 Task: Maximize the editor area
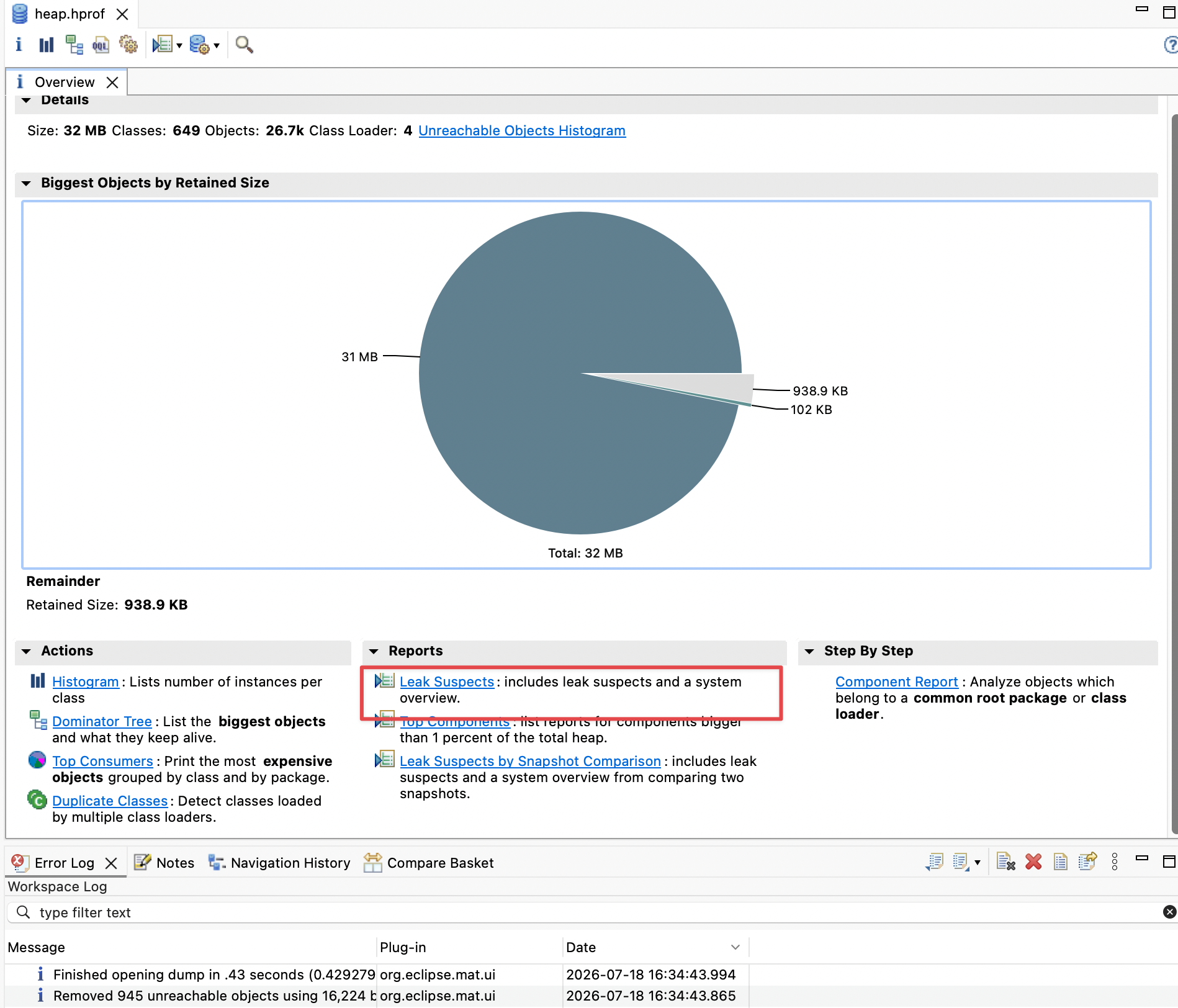[x=1169, y=13]
